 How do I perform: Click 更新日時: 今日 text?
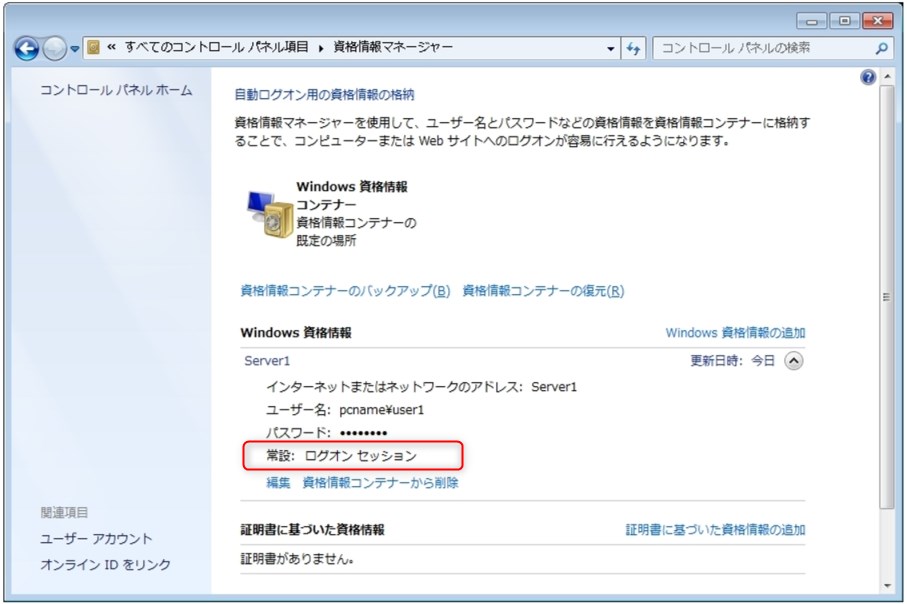click(732, 361)
